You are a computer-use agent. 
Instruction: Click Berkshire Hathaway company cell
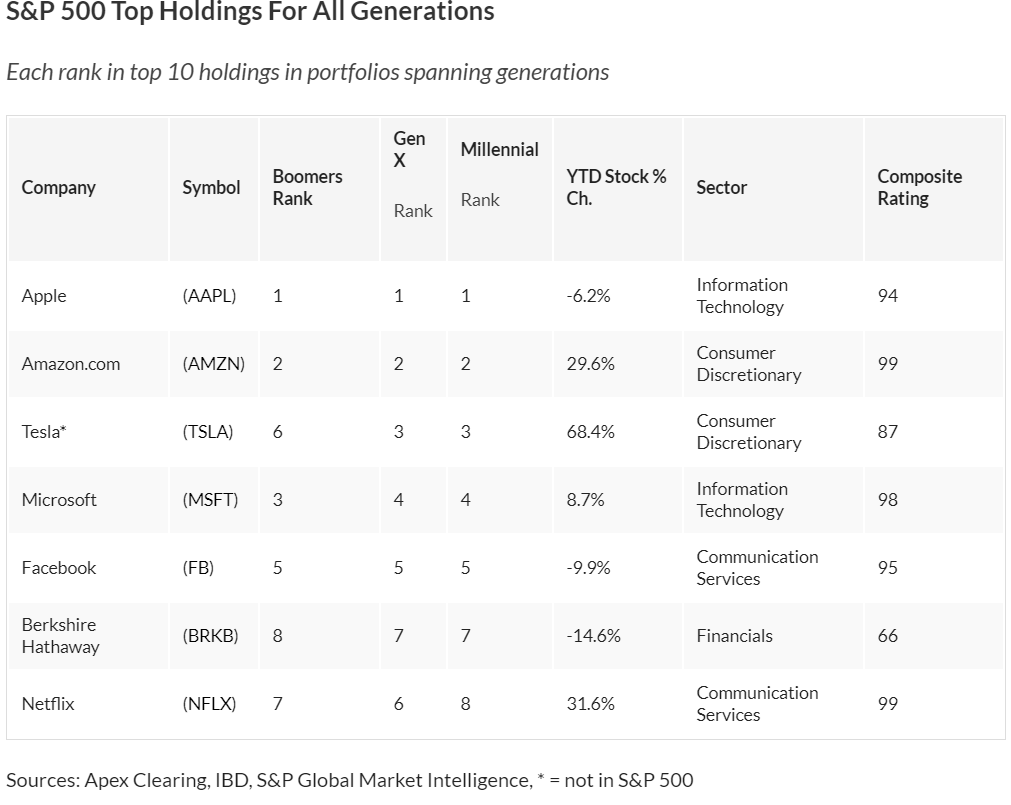(60, 636)
